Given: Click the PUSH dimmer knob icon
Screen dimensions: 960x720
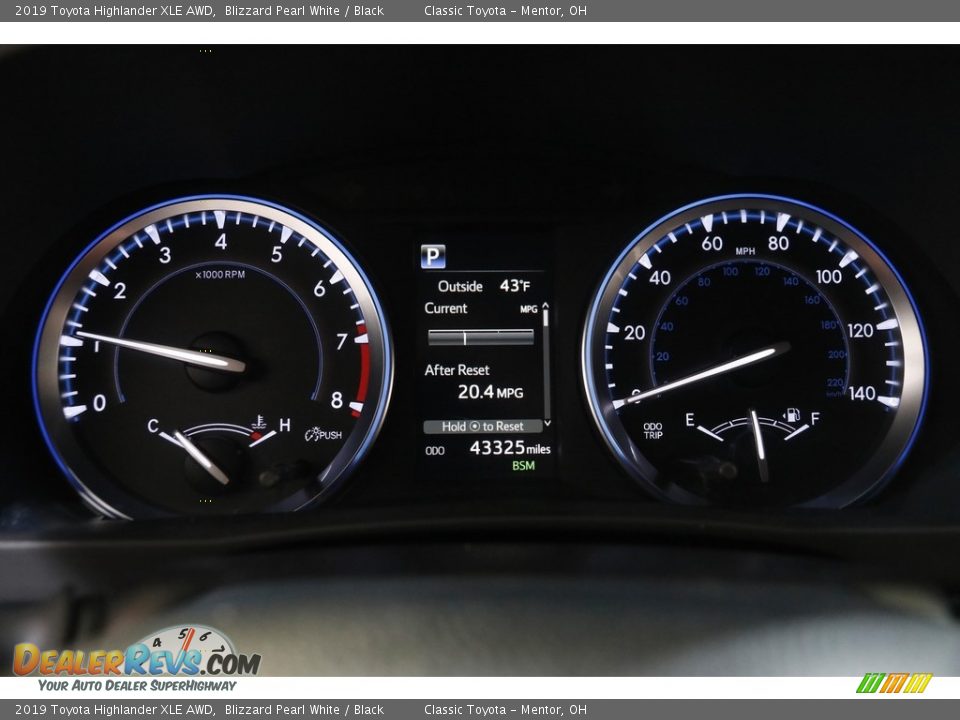Looking at the screenshot, I should 323,435.
